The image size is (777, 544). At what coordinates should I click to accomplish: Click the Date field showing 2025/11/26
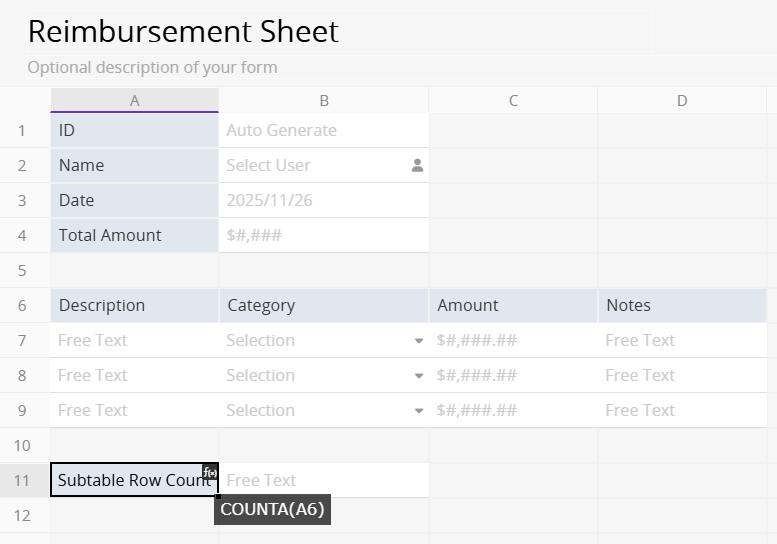tap(322, 200)
